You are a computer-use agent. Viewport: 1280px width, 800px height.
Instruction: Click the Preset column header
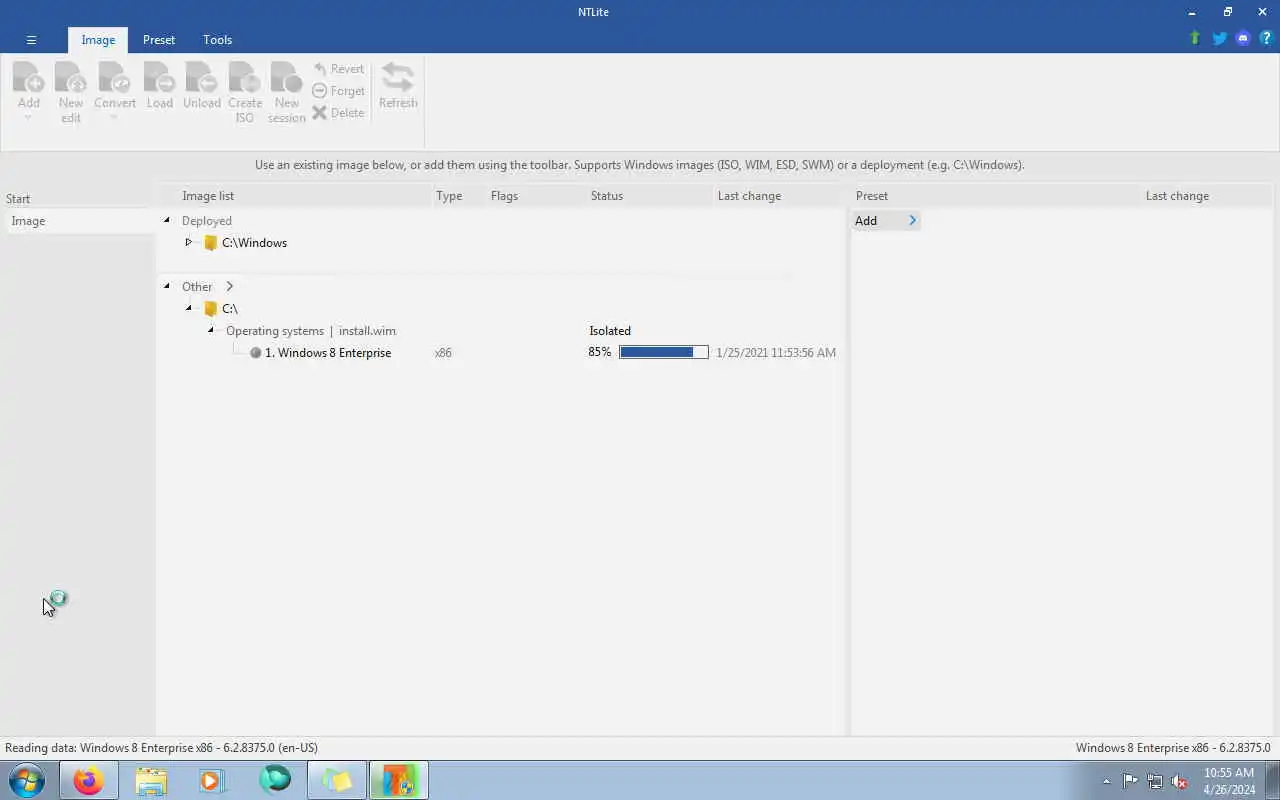pos(872,196)
